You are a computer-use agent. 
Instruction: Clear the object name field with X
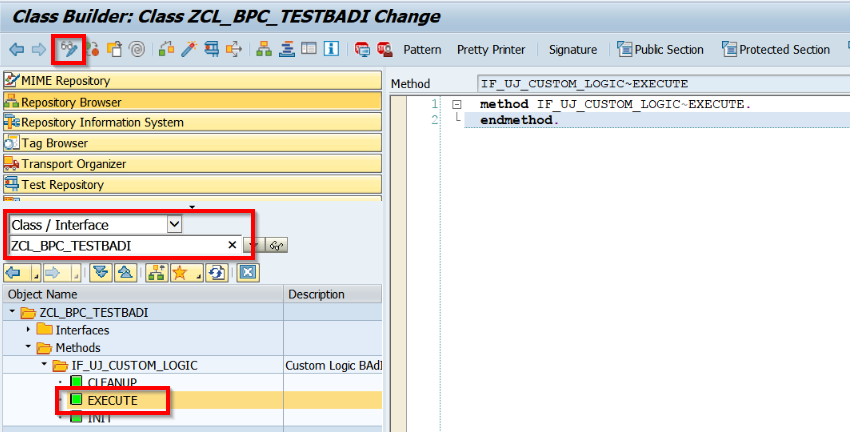pos(232,245)
